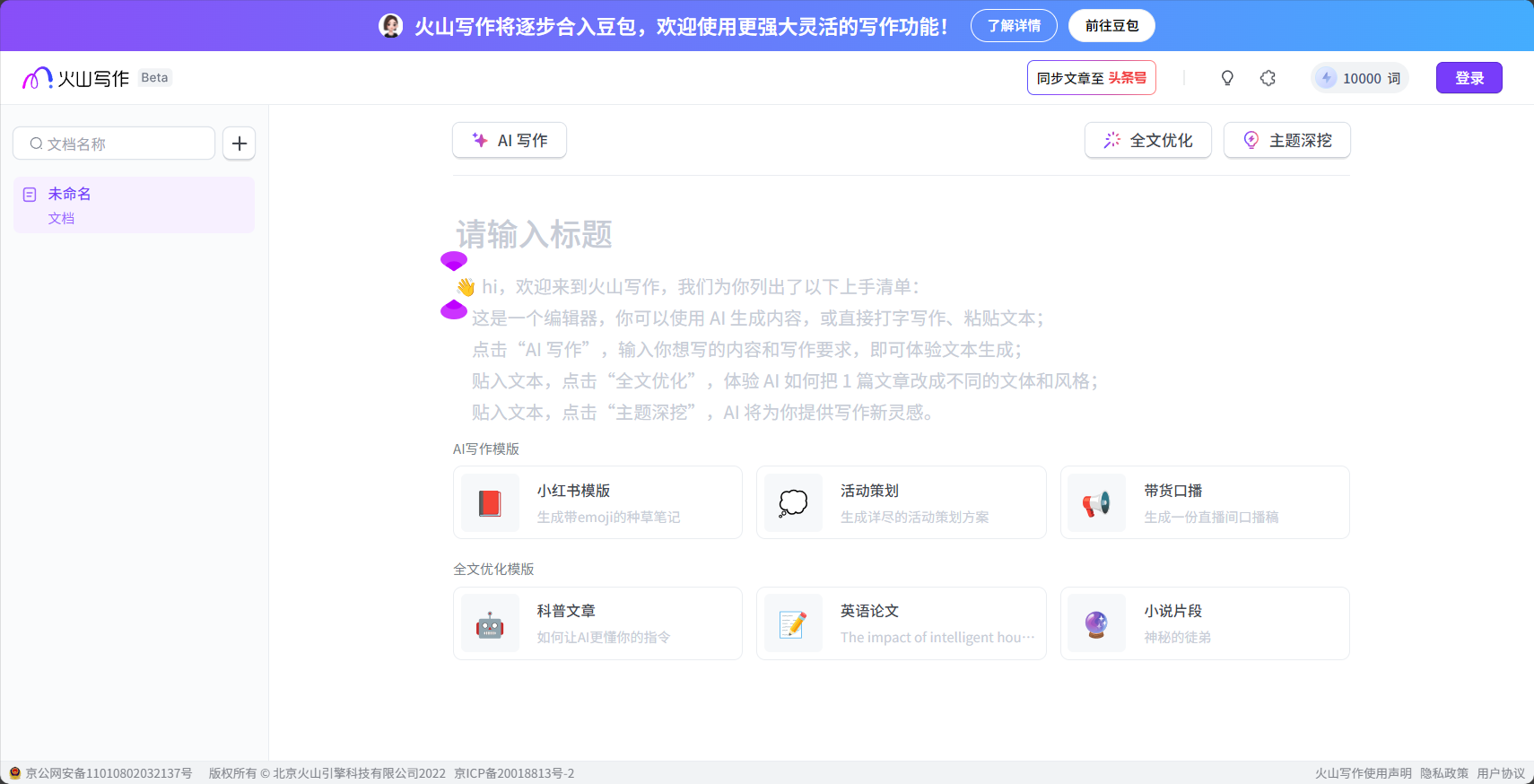1534x784 pixels.
Task: Open the puzzle-piece plugin icon
Action: tap(1268, 78)
